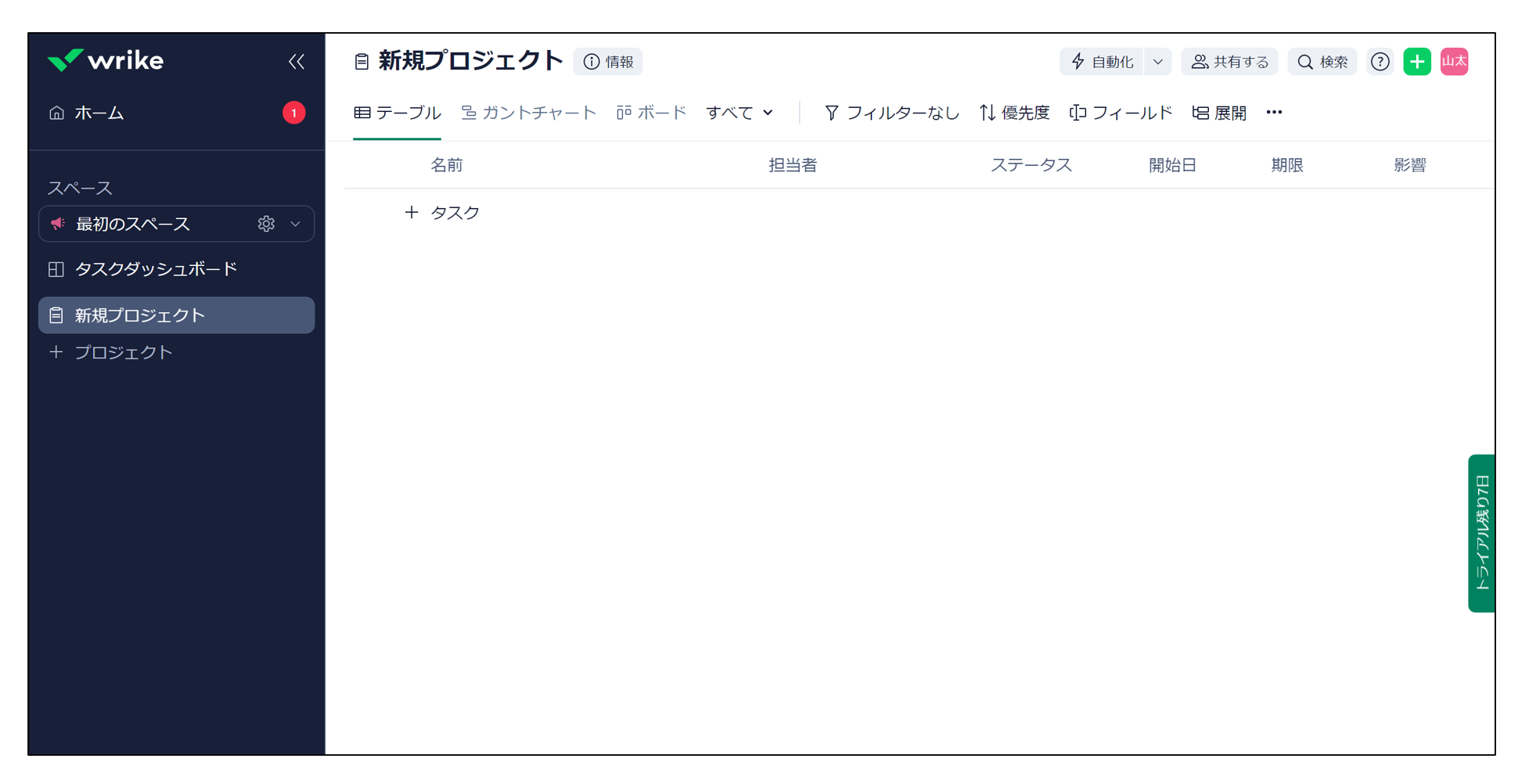This screenshot has height=784, width=1529.
Task: Open the more options ellipsis menu
Action: tap(1274, 113)
